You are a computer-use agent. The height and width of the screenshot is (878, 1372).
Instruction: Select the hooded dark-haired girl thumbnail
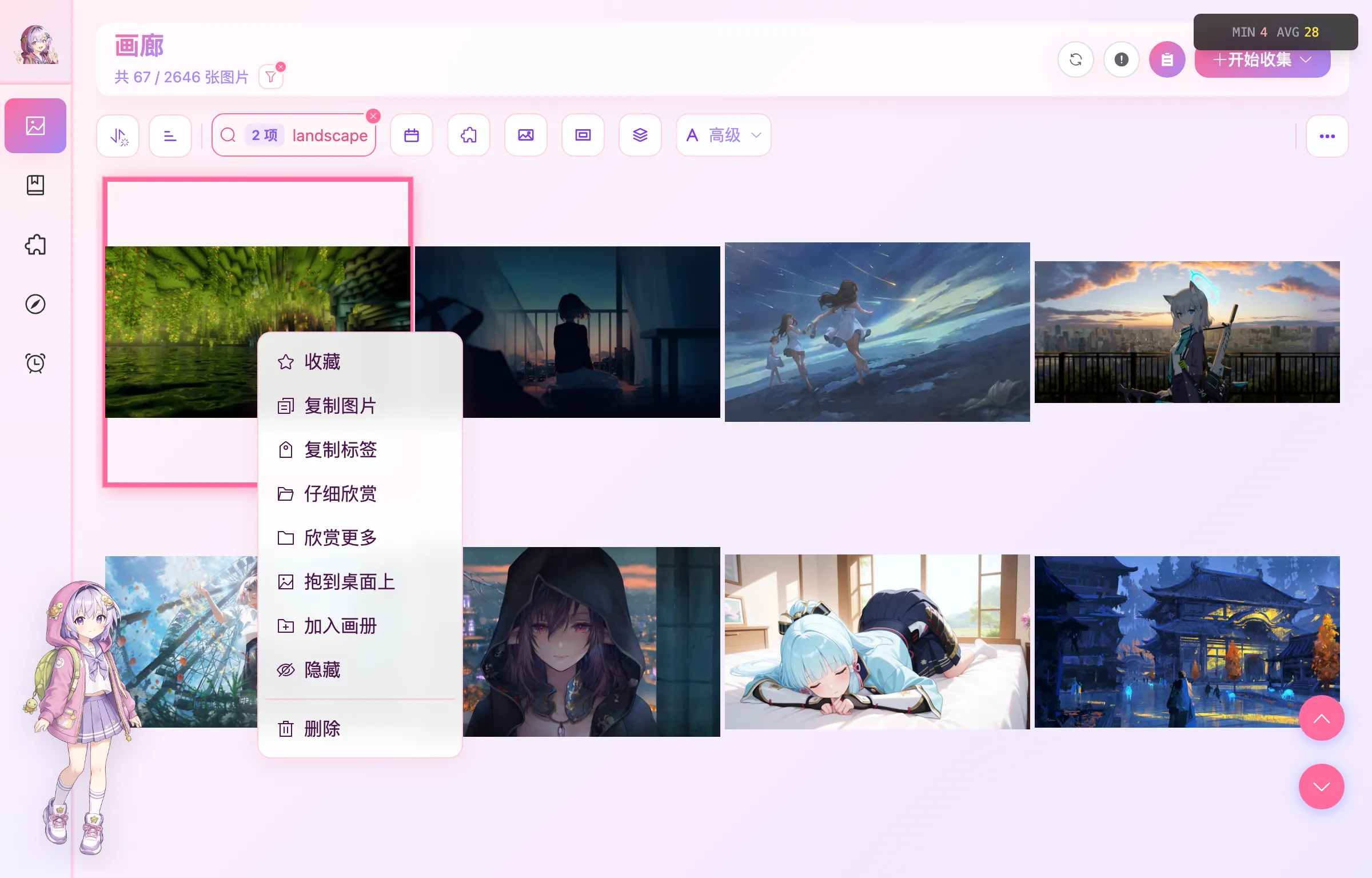(591, 641)
